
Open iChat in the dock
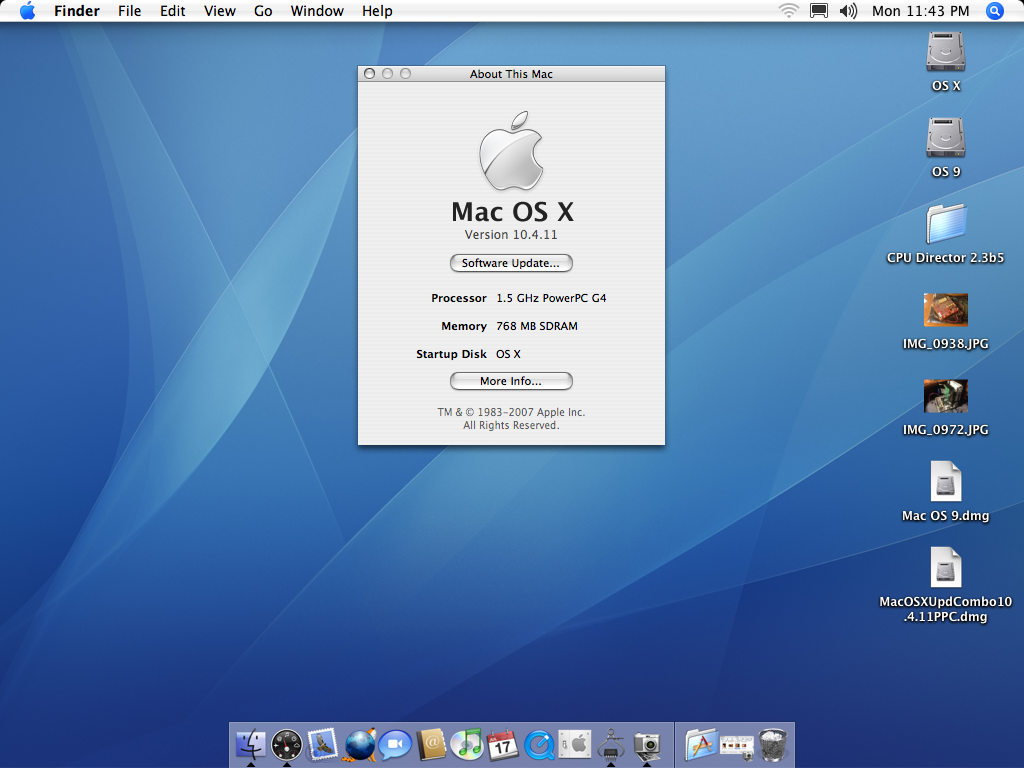(396, 745)
